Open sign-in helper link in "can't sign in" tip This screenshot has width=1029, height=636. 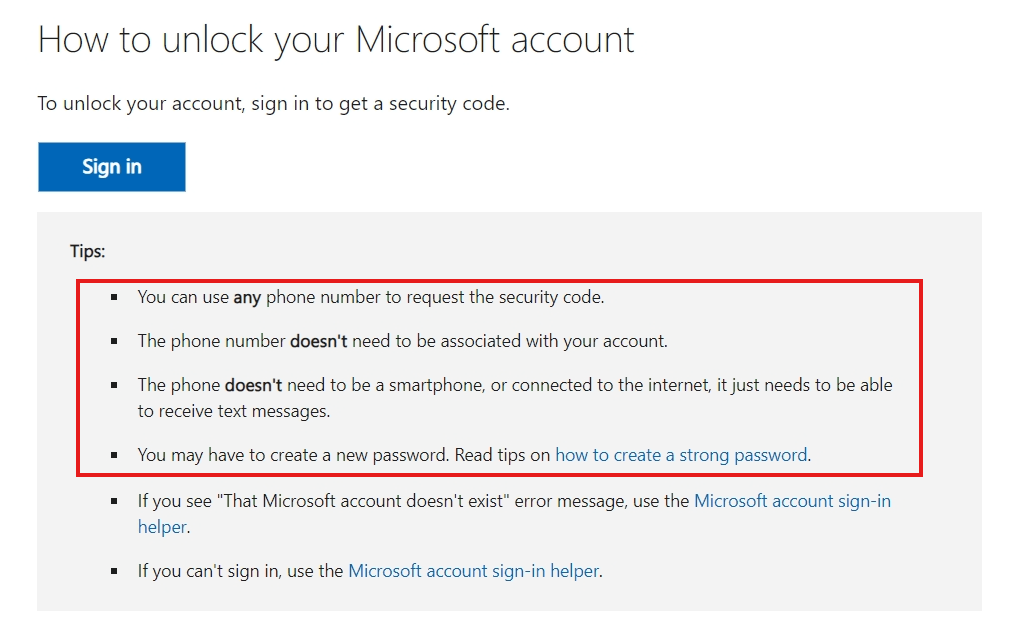pos(473,572)
